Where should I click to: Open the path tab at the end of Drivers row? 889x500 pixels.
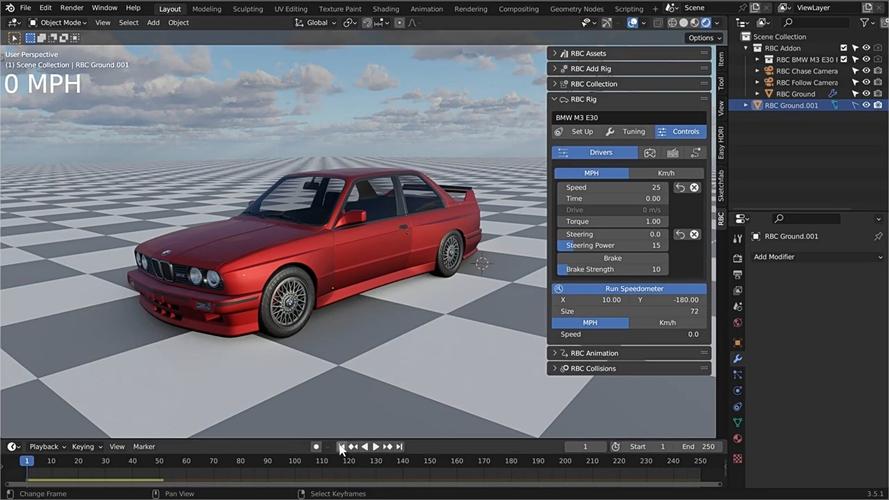[695, 152]
